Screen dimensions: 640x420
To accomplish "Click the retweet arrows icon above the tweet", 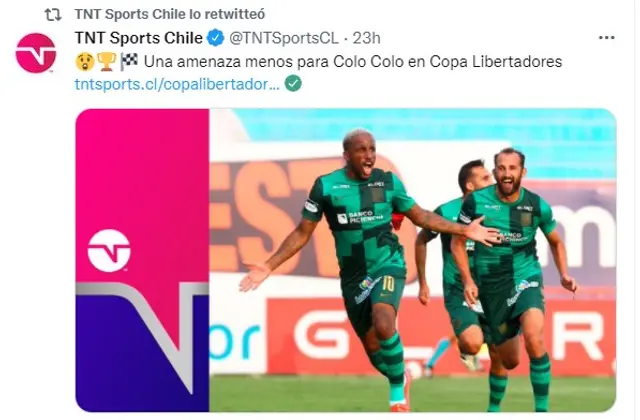I will click(53, 15).
